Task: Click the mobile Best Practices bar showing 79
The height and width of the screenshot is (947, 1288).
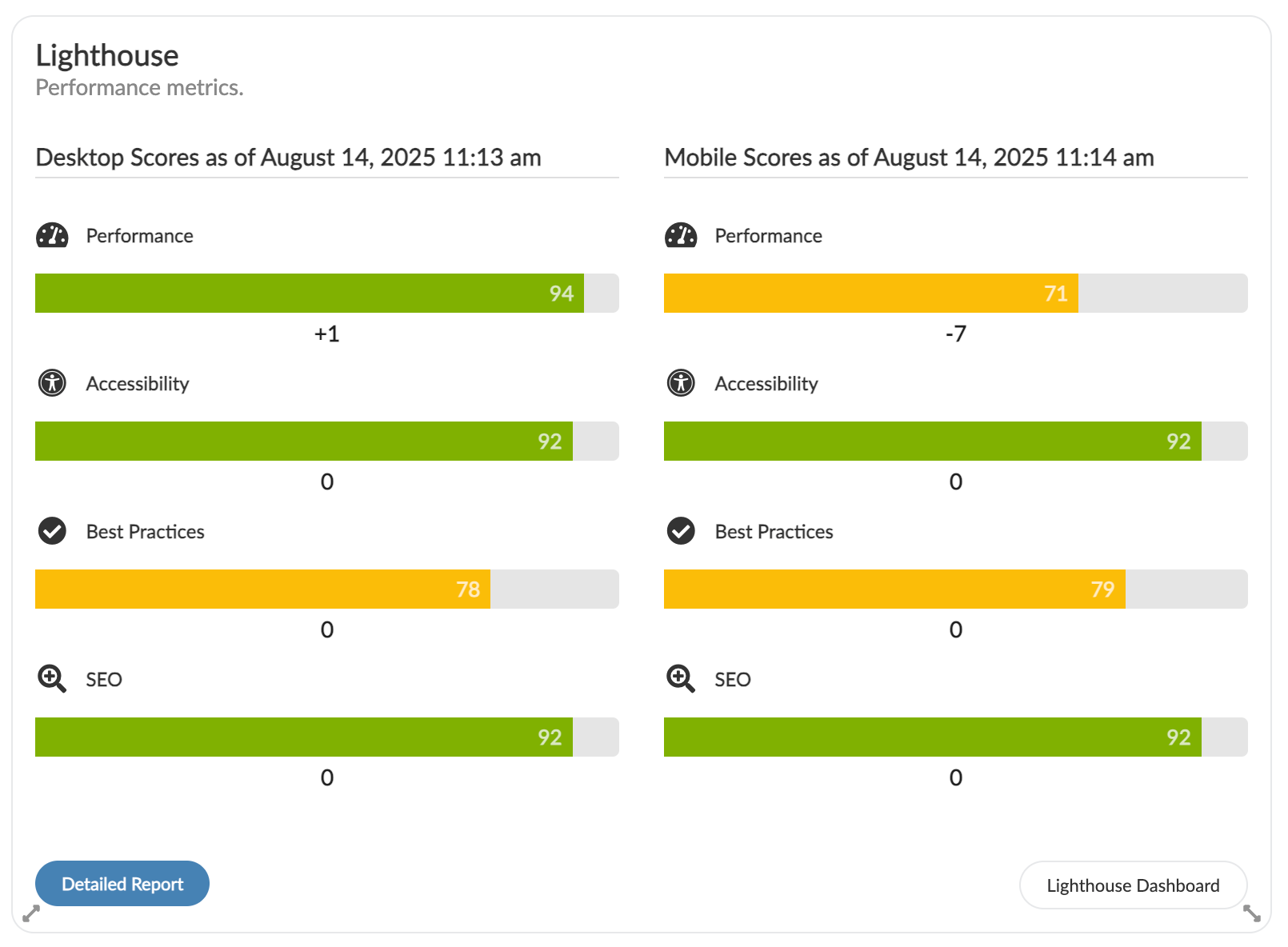Action: (894, 589)
